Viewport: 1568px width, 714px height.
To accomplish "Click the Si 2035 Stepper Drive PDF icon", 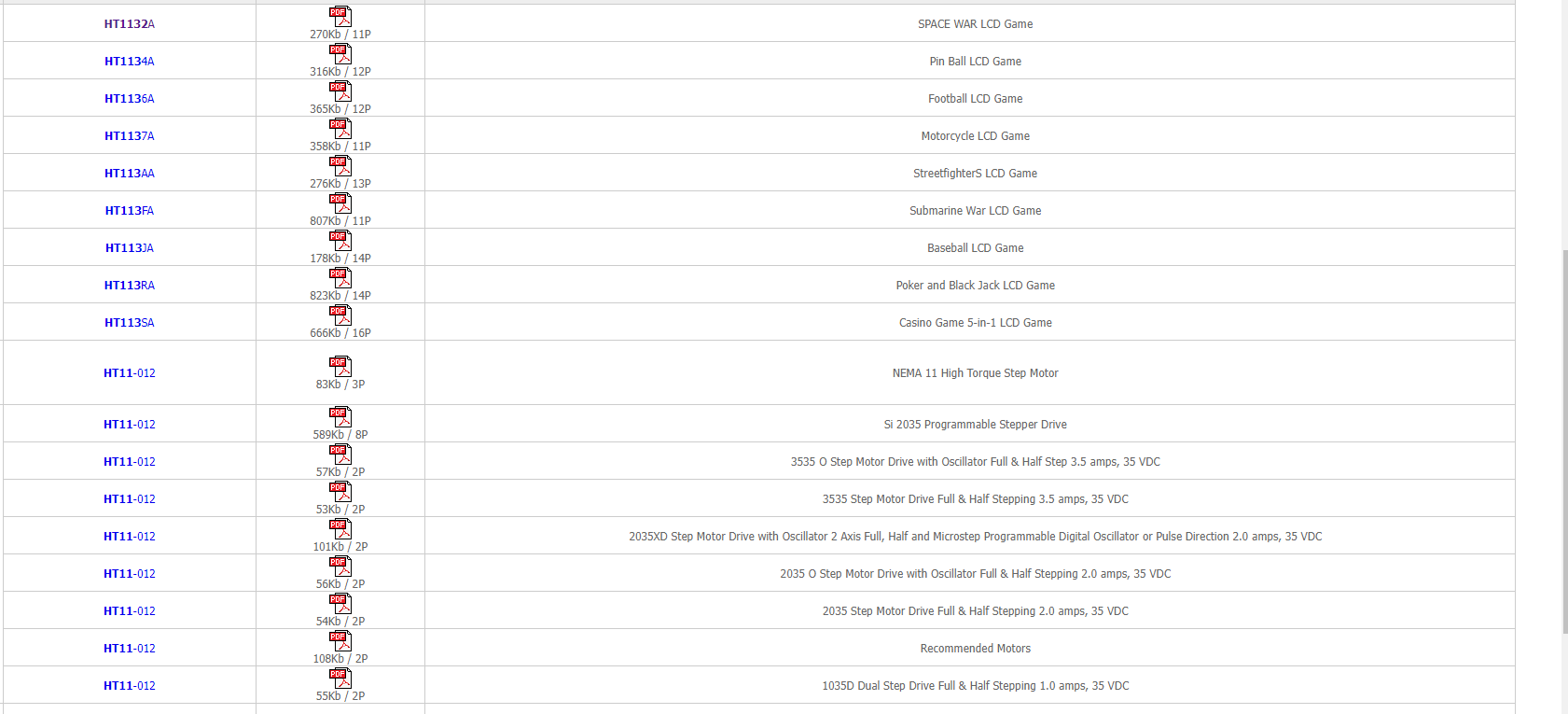I will tap(340, 417).
